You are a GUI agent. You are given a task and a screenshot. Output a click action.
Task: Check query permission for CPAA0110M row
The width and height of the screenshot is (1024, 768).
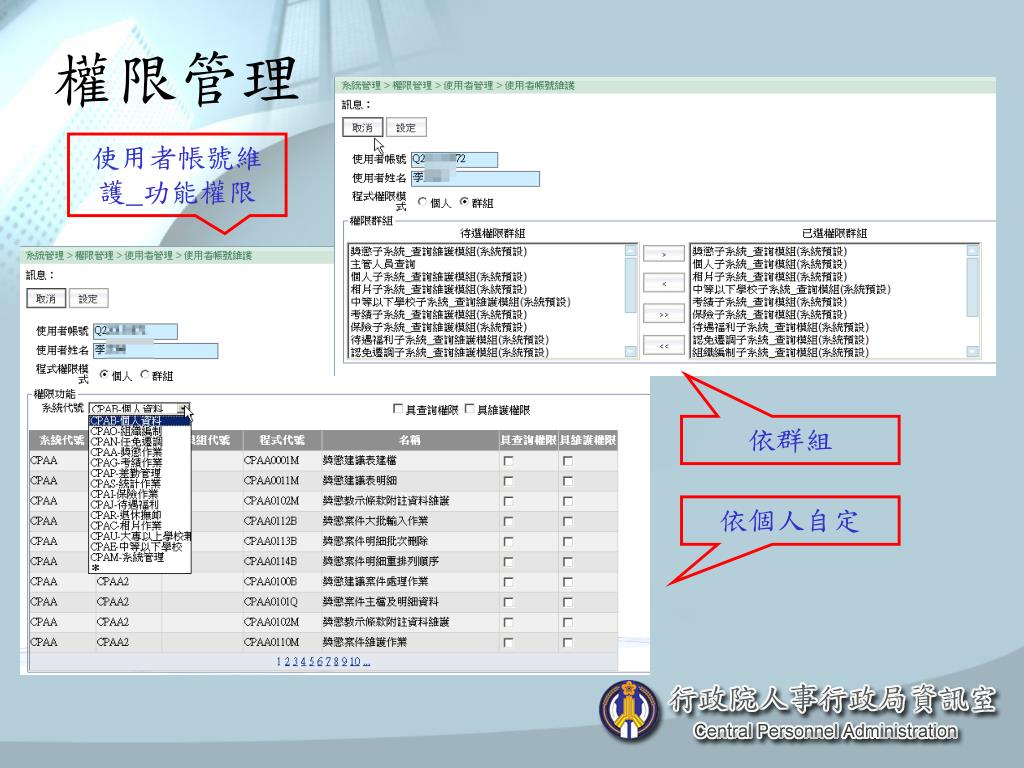tap(508, 643)
